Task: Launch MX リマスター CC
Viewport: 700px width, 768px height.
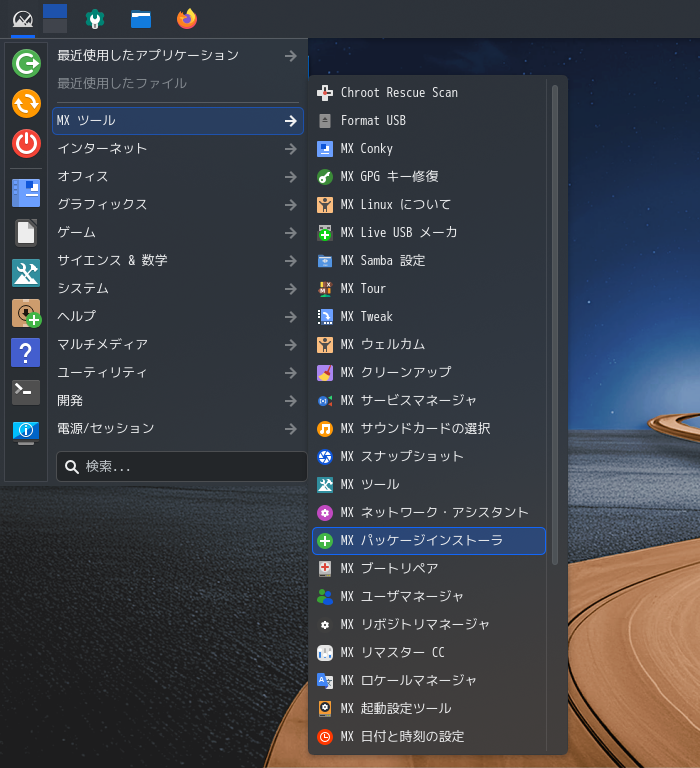Action: (429, 652)
